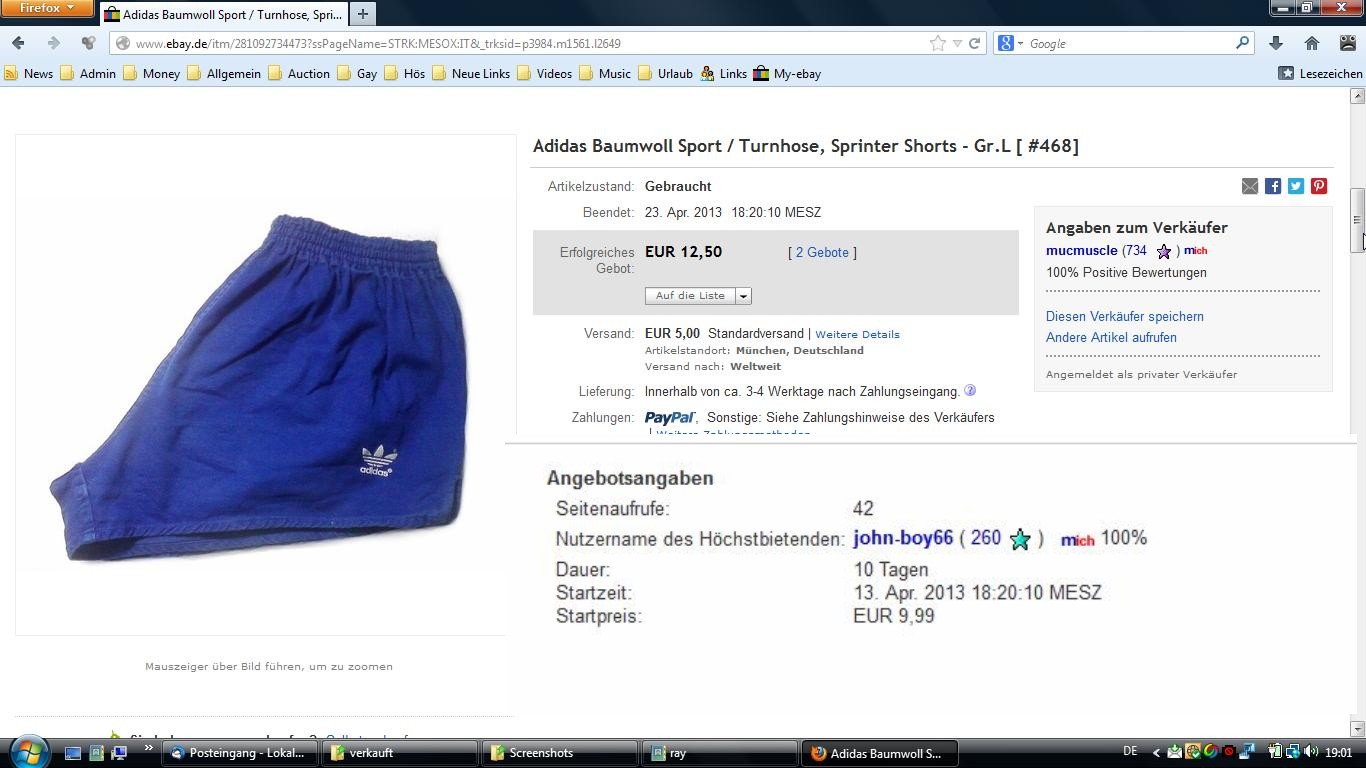Open the Neue Links bookmarks folder
The height and width of the screenshot is (768, 1366).
(x=471, y=73)
